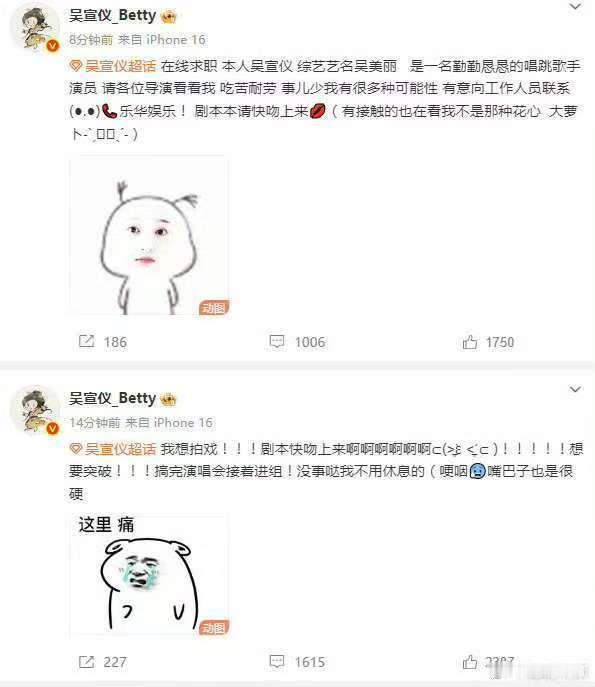Image resolution: width=595 pixels, height=687 pixels.
Task: Expand the second post's chevron menu
Action: [x=575, y=389]
